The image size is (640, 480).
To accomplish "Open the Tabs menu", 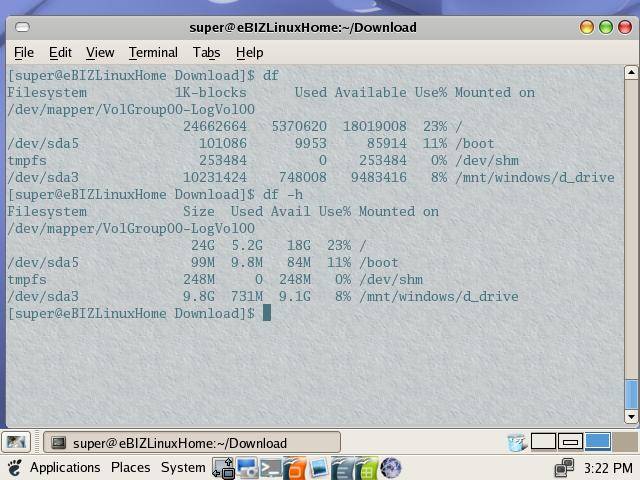I will (206, 52).
